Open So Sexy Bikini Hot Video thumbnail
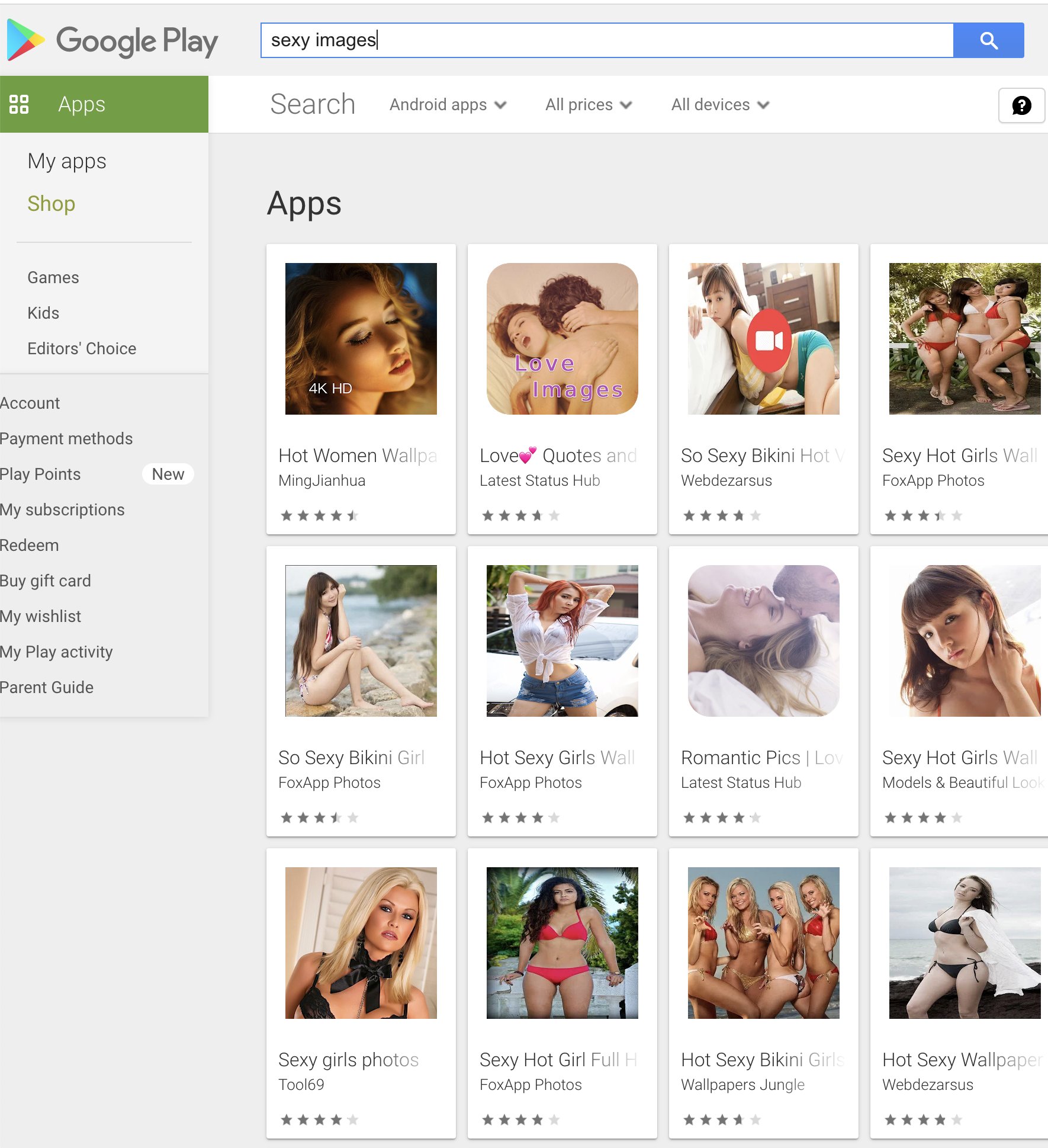The height and width of the screenshot is (1148, 1048). pos(764,339)
